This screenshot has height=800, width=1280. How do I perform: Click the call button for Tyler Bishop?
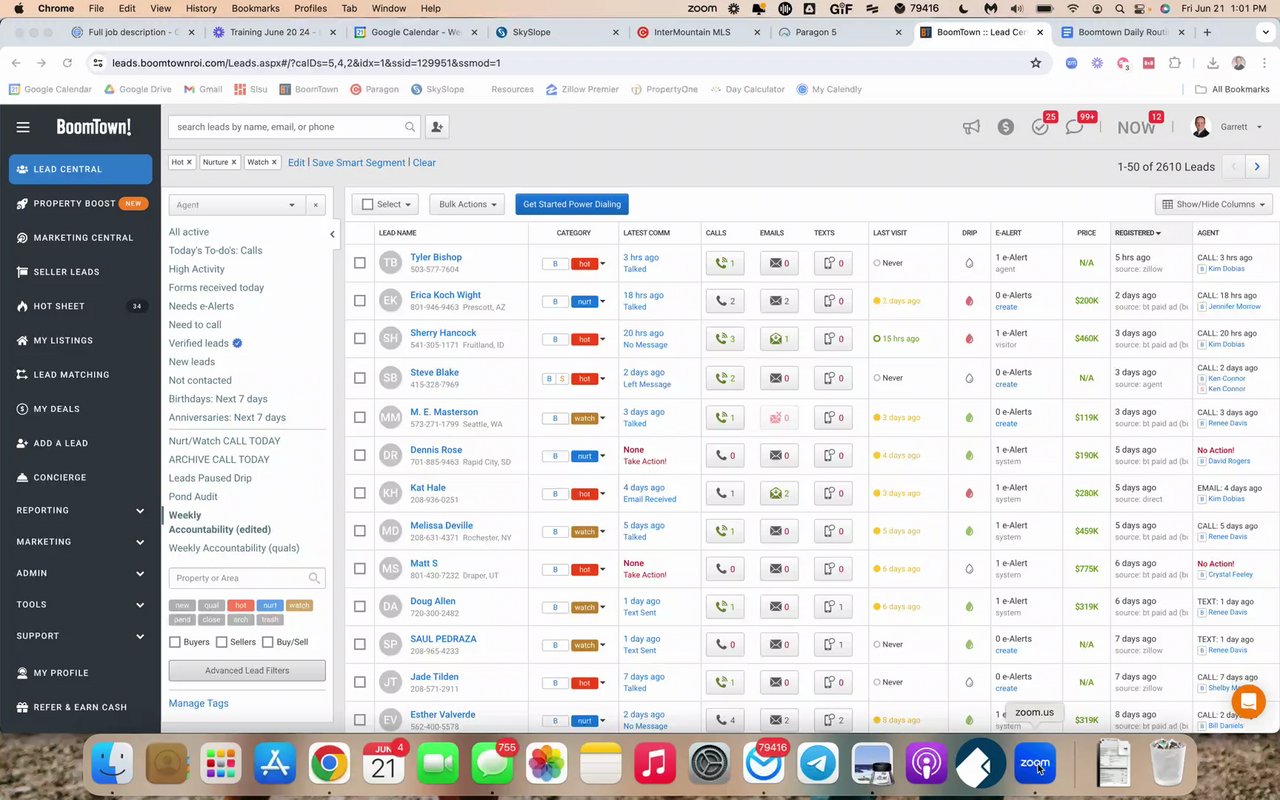coord(724,264)
